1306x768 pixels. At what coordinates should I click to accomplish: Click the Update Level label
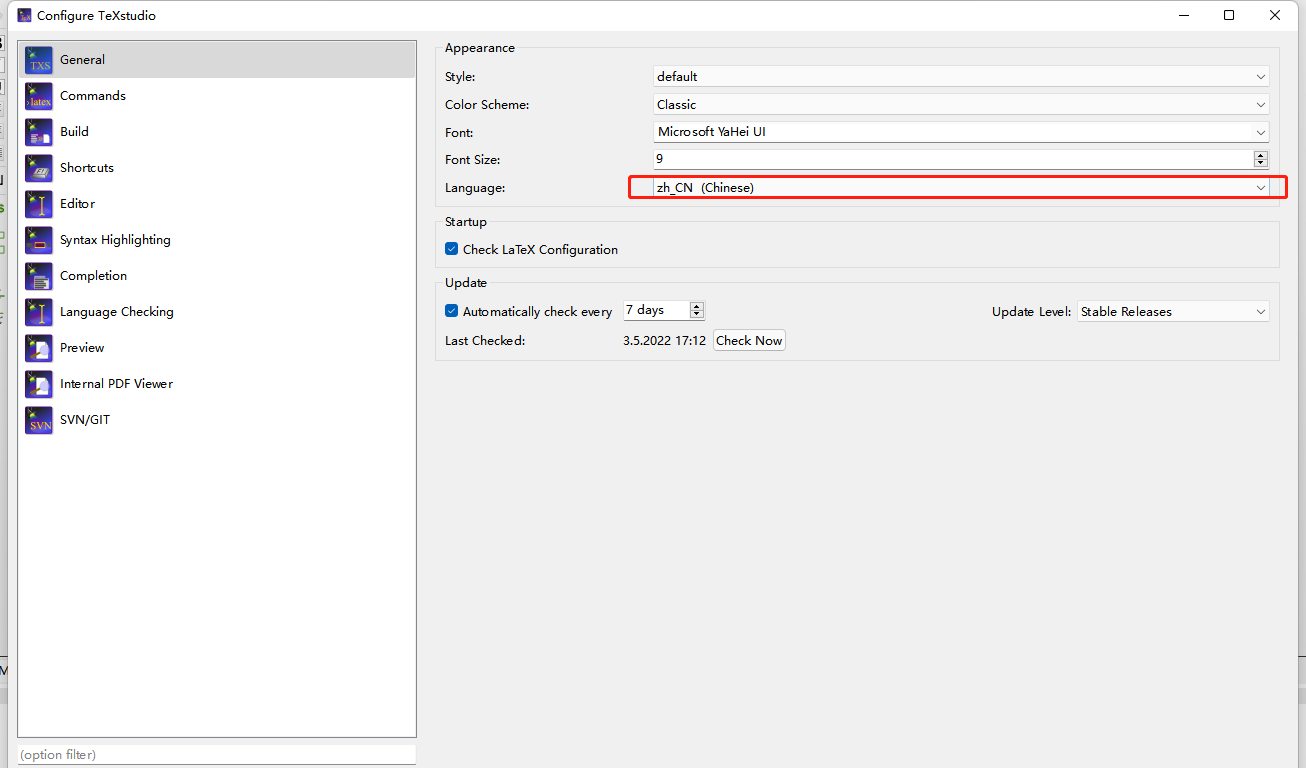point(1032,312)
